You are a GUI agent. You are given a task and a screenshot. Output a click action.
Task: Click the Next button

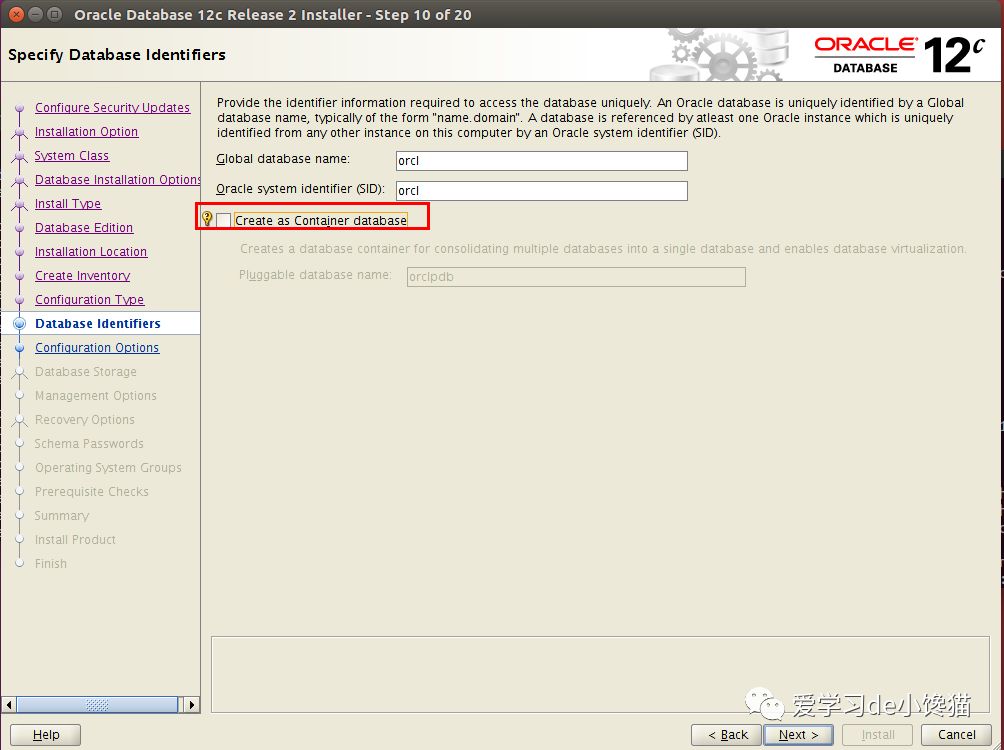click(x=798, y=735)
